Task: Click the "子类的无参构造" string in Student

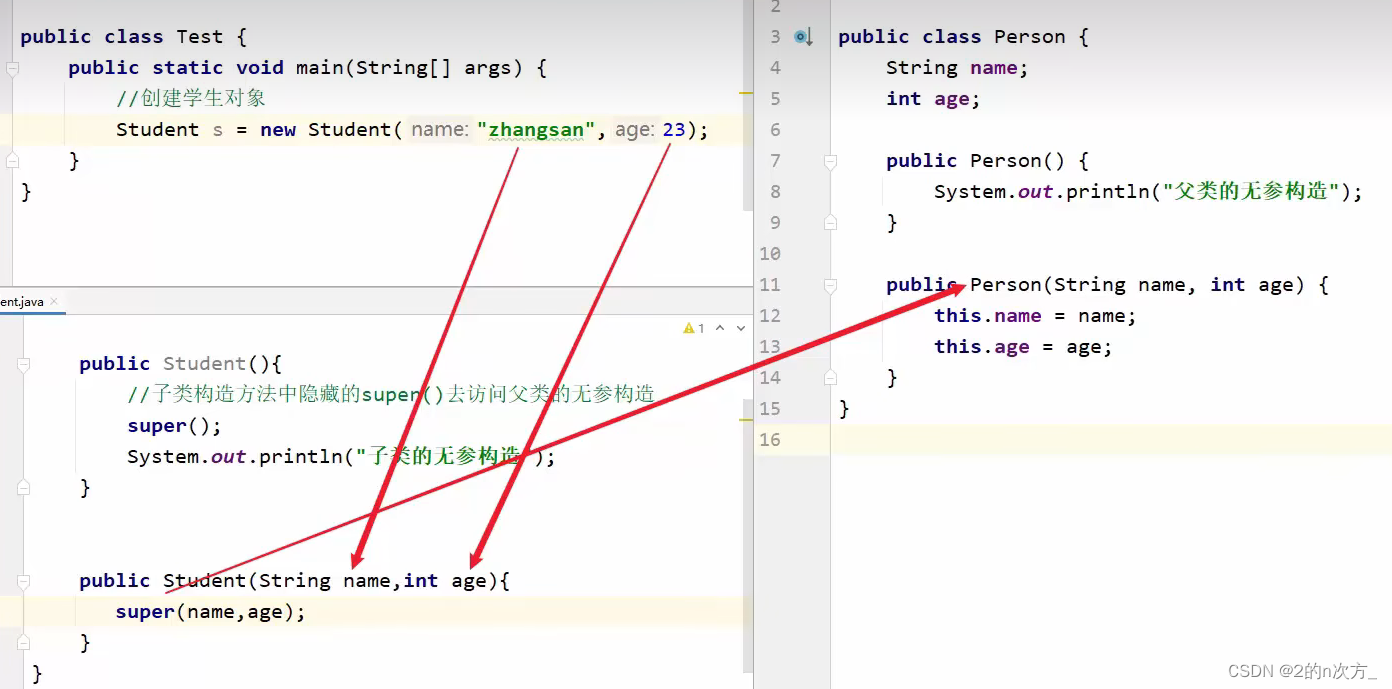Action: (444, 457)
